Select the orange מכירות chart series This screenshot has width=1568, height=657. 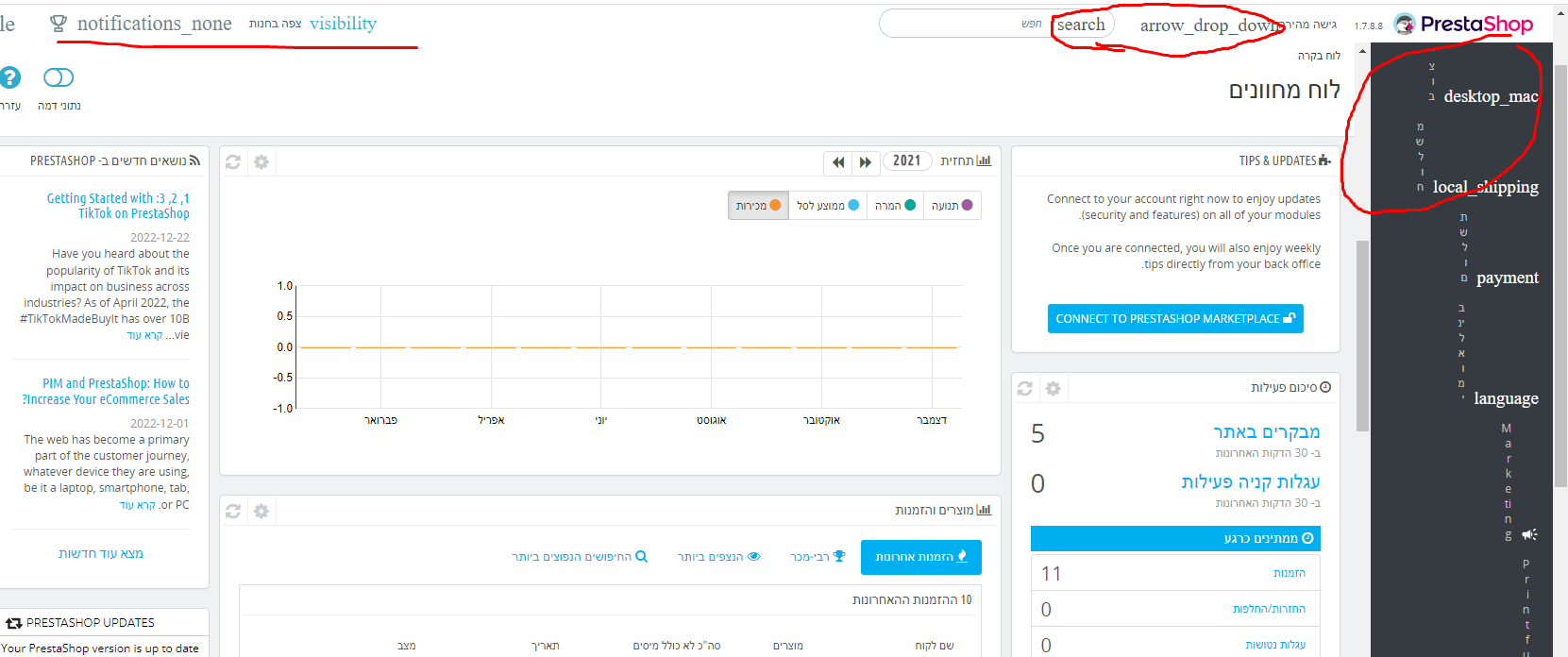(x=758, y=205)
